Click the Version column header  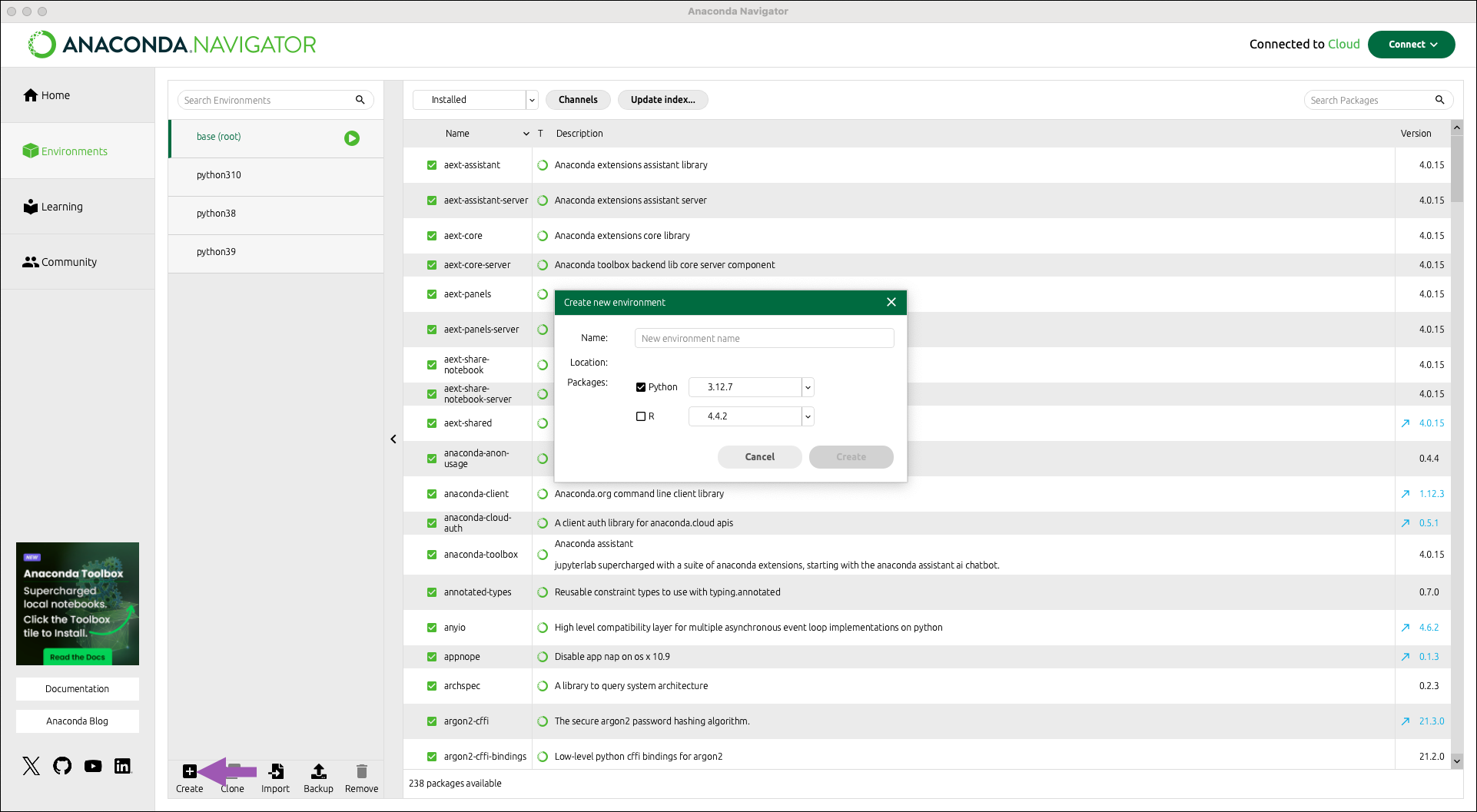(1416, 134)
